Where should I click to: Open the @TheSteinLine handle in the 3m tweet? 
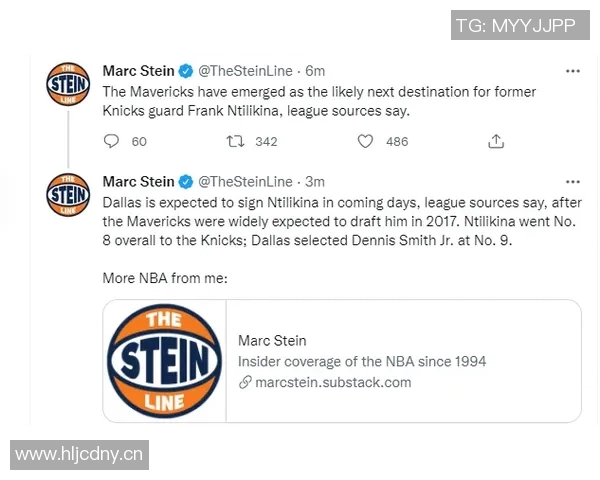[x=245, y=181]
